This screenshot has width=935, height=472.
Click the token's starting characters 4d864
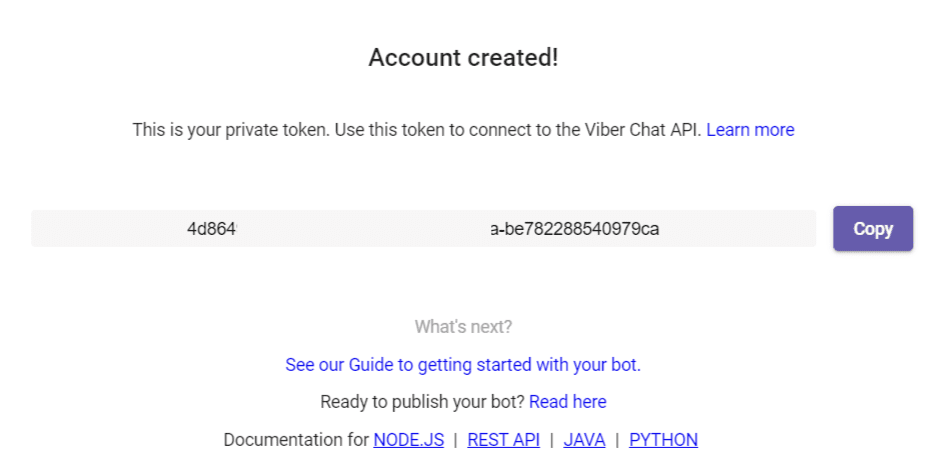coord(211,229)
